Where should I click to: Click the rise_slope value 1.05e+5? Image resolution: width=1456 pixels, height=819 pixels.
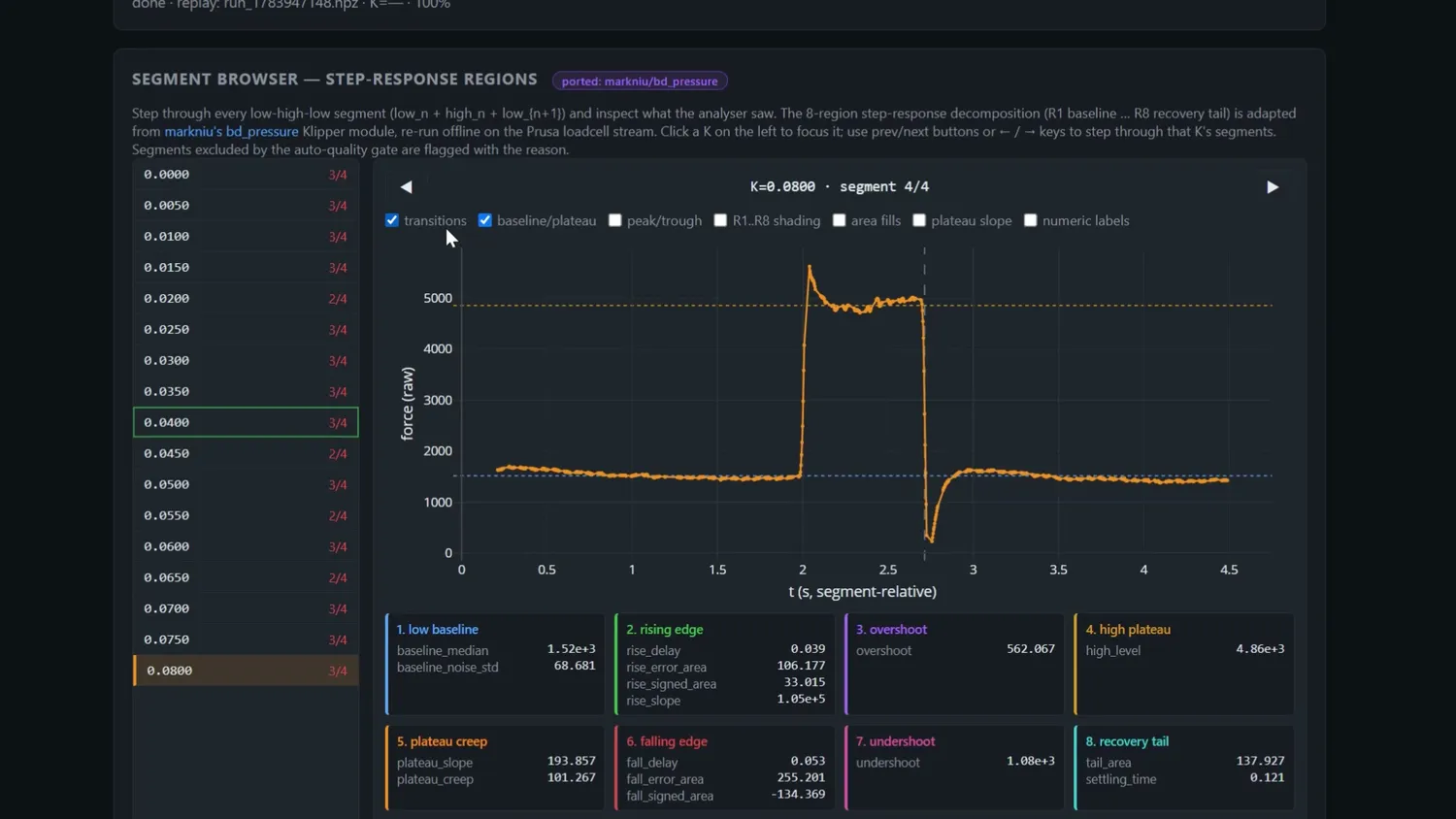pyautogui.click(x=801, y=700)
